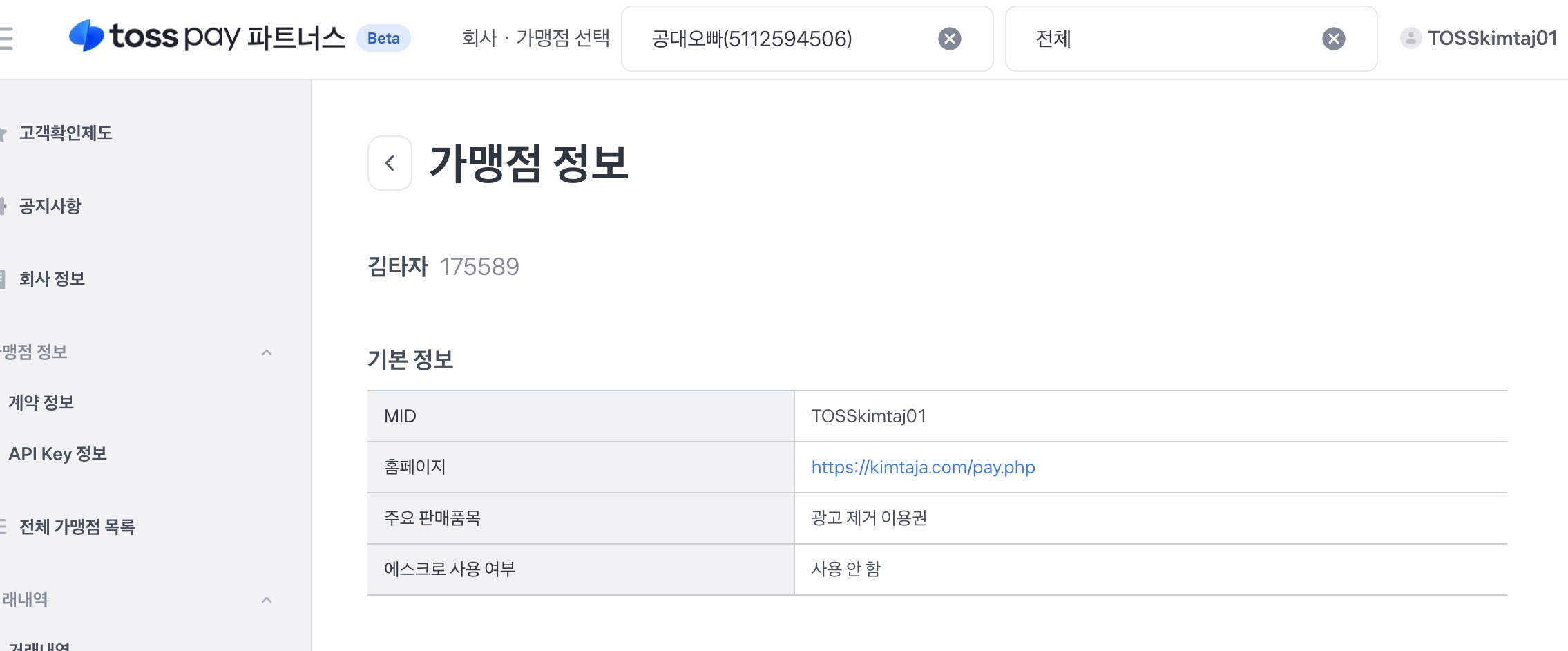Viewport: 1568px width, 651px height.
Task: Click the back arrow button
Action: pyautogui.click(x=390, y=163)
